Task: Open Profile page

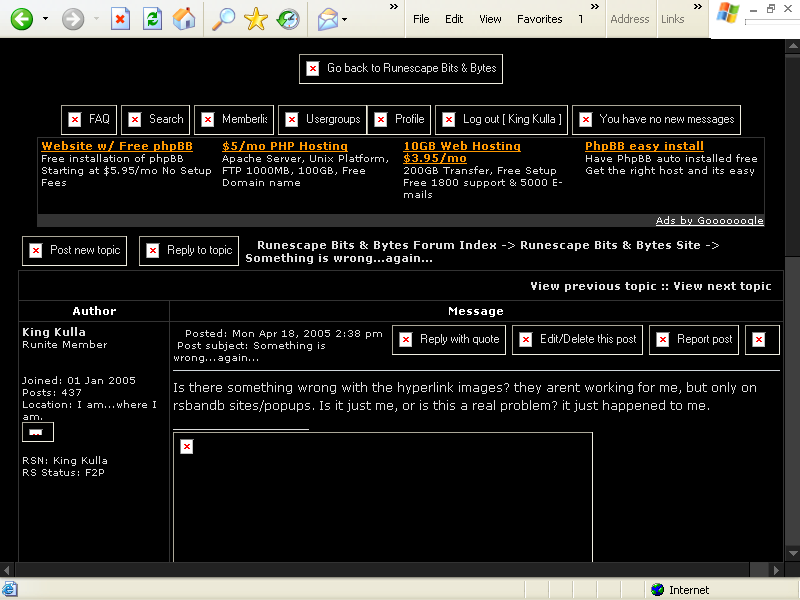Action: tap(399, 119)
